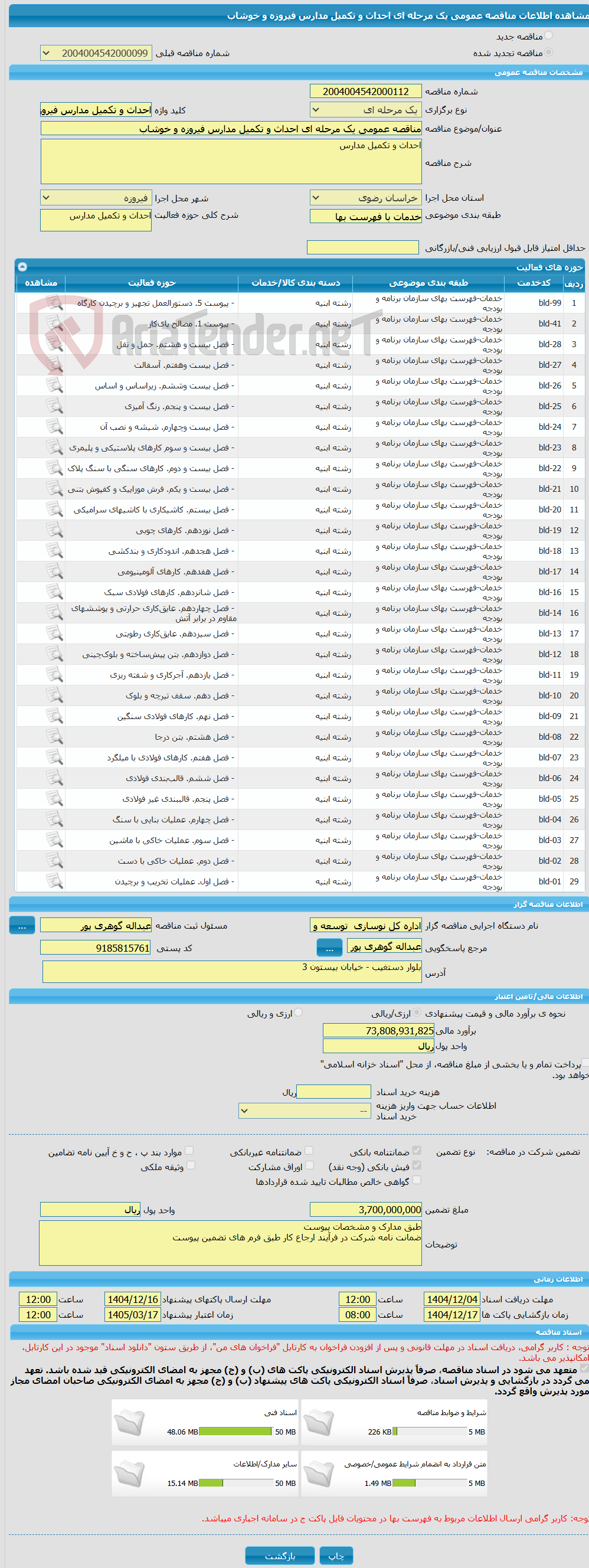The image size is (589, 1568).
Task: Toggle ضمانتنامه غیربانکی checkbox
Action: coord(309,1151)
